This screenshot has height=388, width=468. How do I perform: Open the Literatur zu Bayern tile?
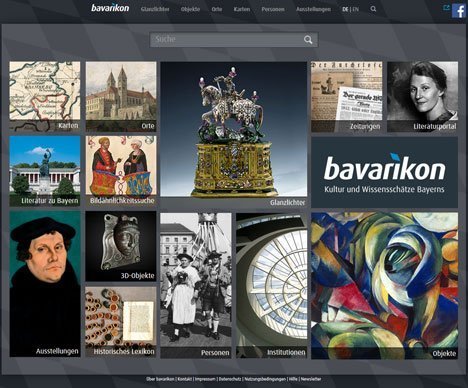45,171
